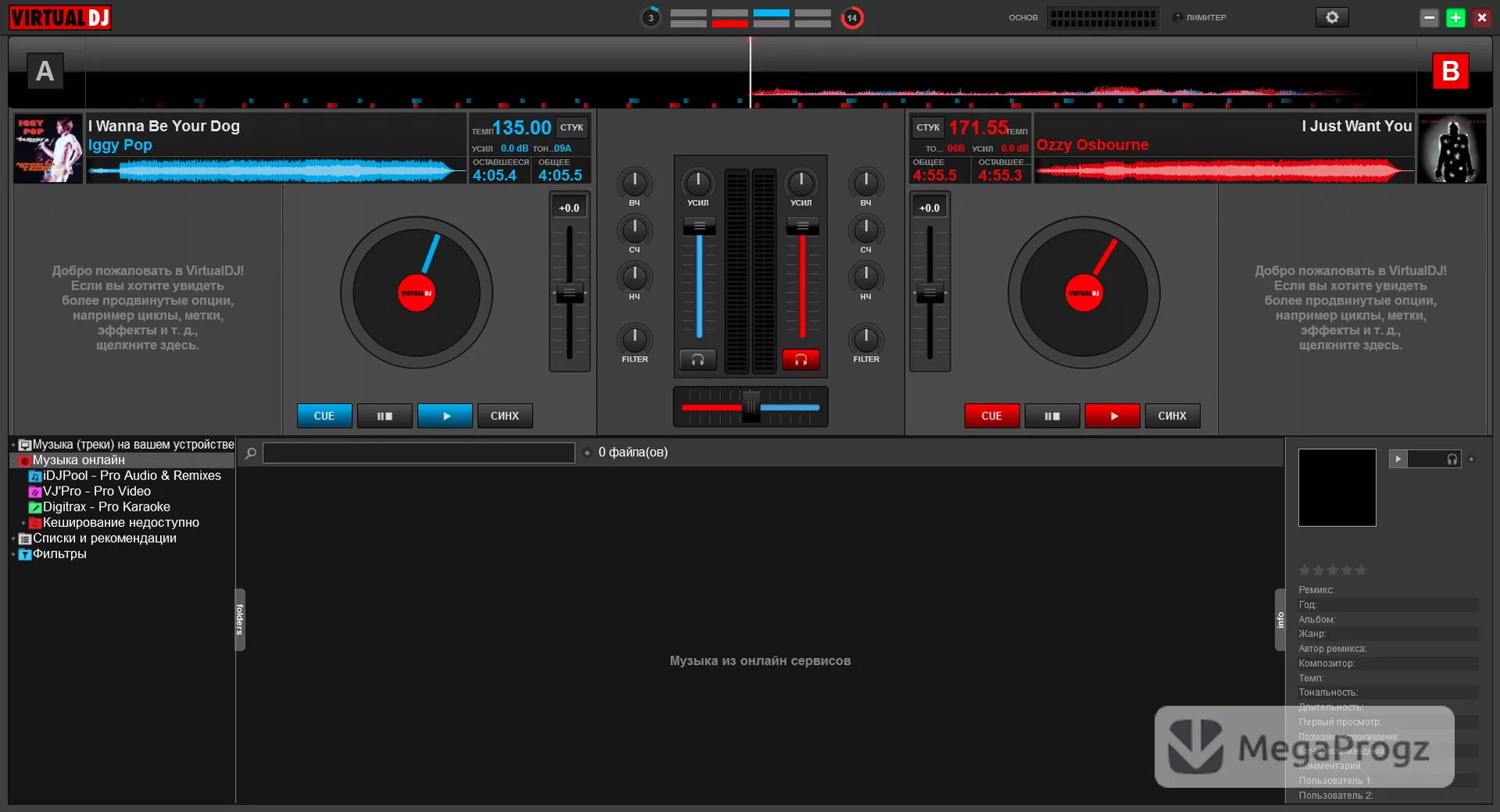The width and height of the screenshot is (1500, 812).
Task: Select deck B red letter badge
Action: (1451, 71)
